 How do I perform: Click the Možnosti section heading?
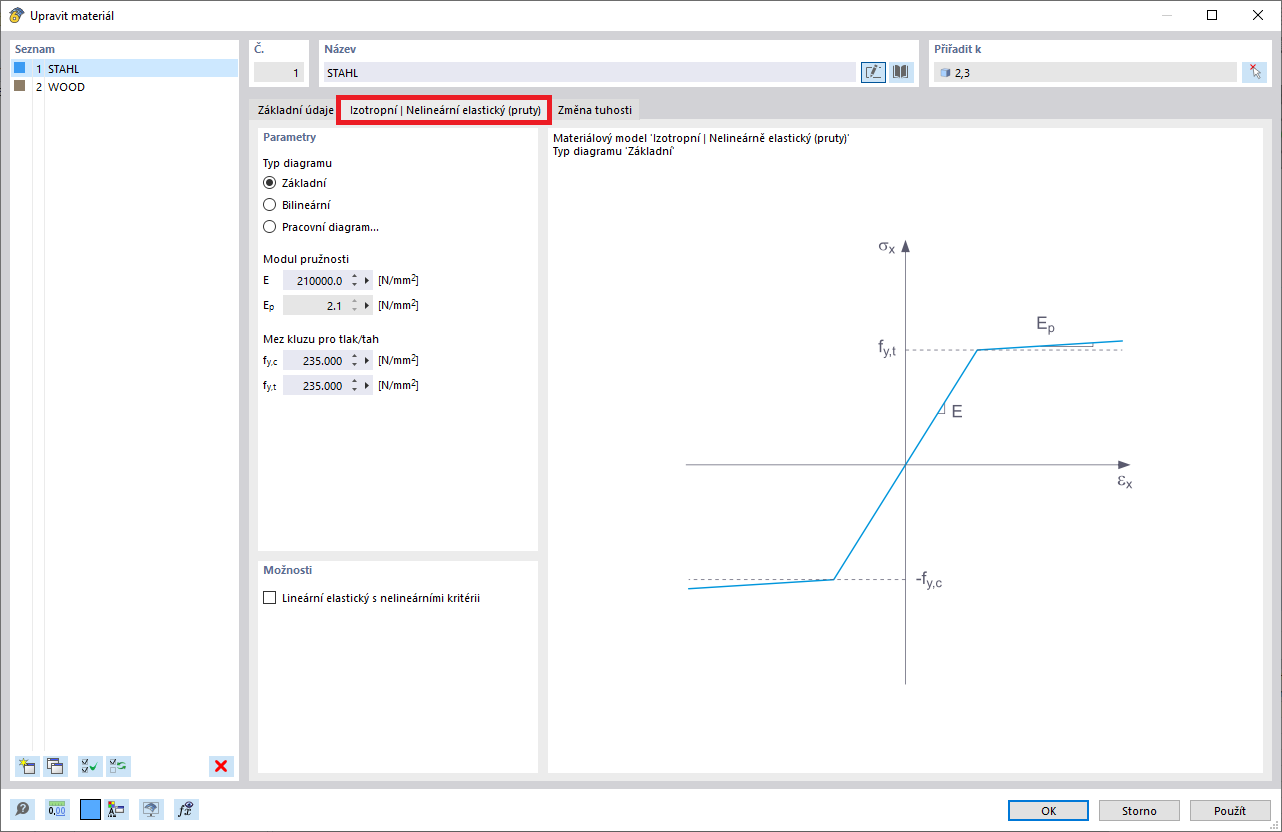pos(288,570)
